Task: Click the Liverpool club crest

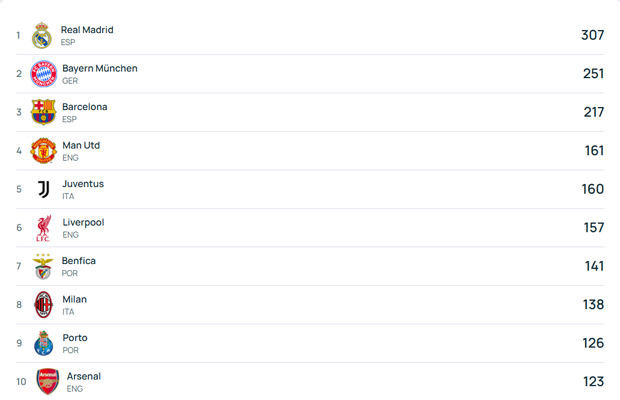Action: point(43,228)
